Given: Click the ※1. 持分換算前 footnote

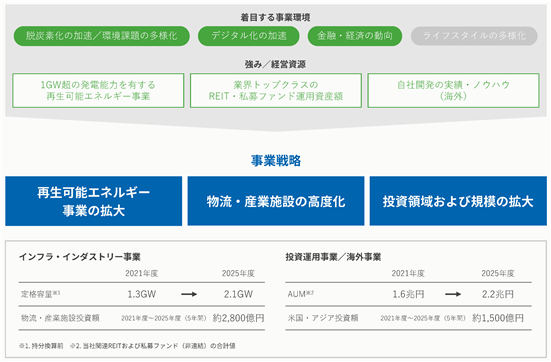Looking at the screenshot, I should coord(41,346).
